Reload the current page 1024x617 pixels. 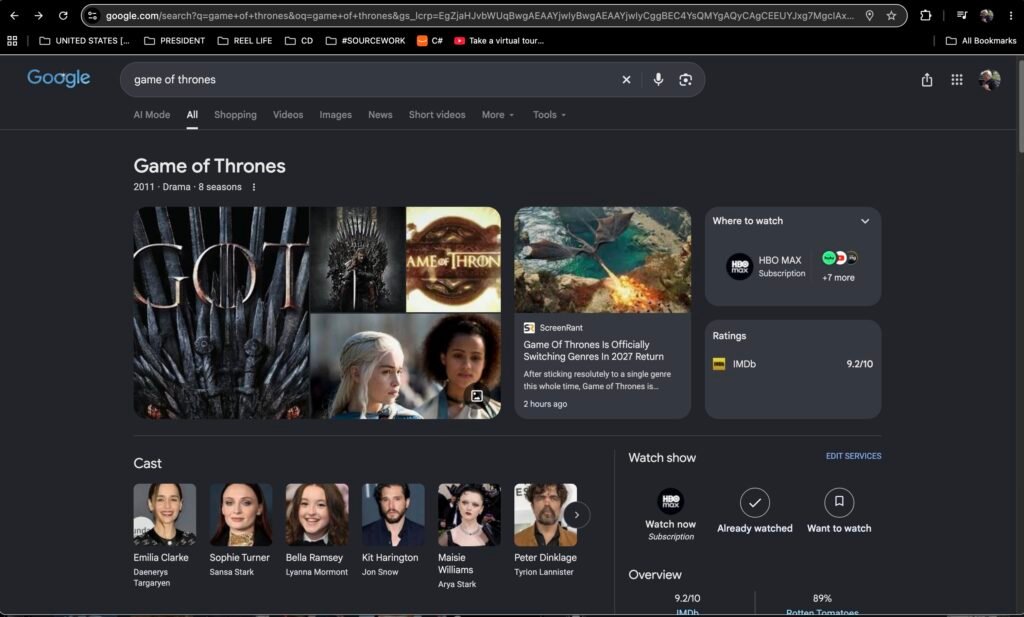[63, 16]
